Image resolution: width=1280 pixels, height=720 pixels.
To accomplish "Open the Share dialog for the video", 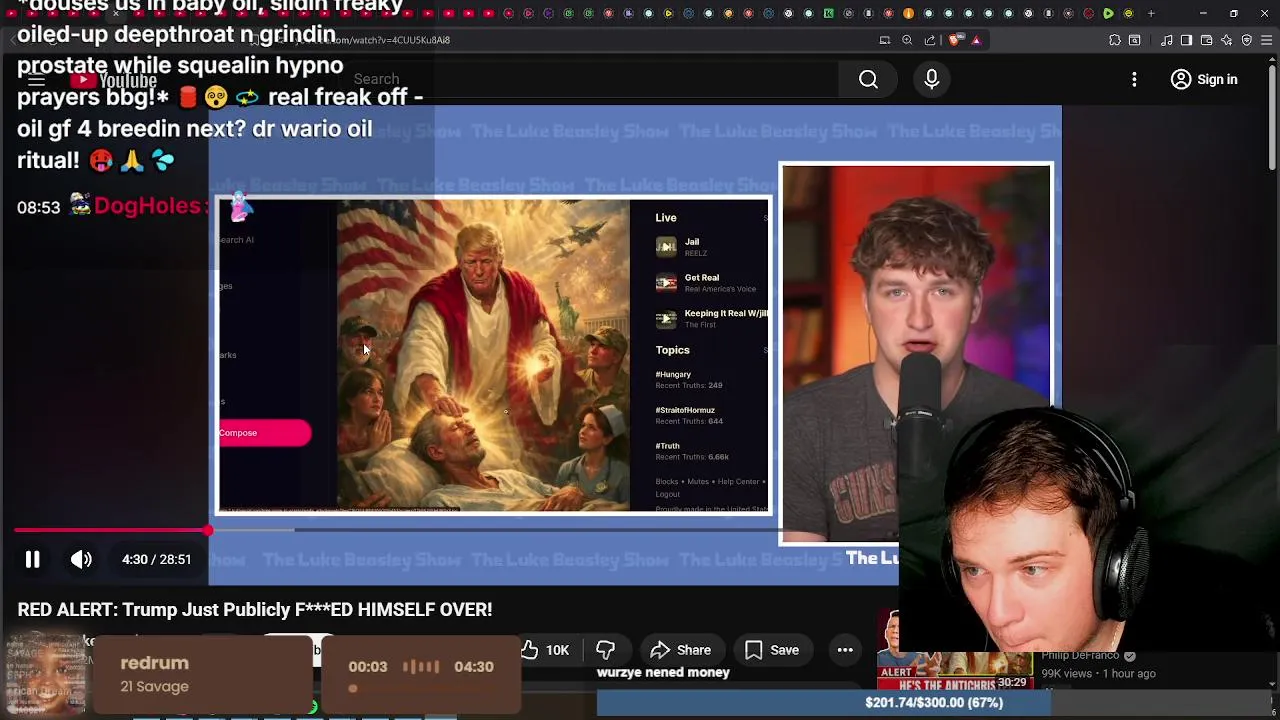I will tap(681, 650).
